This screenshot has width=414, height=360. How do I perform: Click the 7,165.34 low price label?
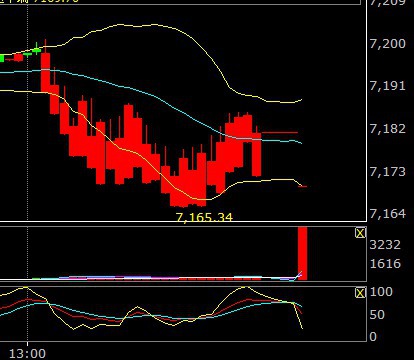coord(204,217)
